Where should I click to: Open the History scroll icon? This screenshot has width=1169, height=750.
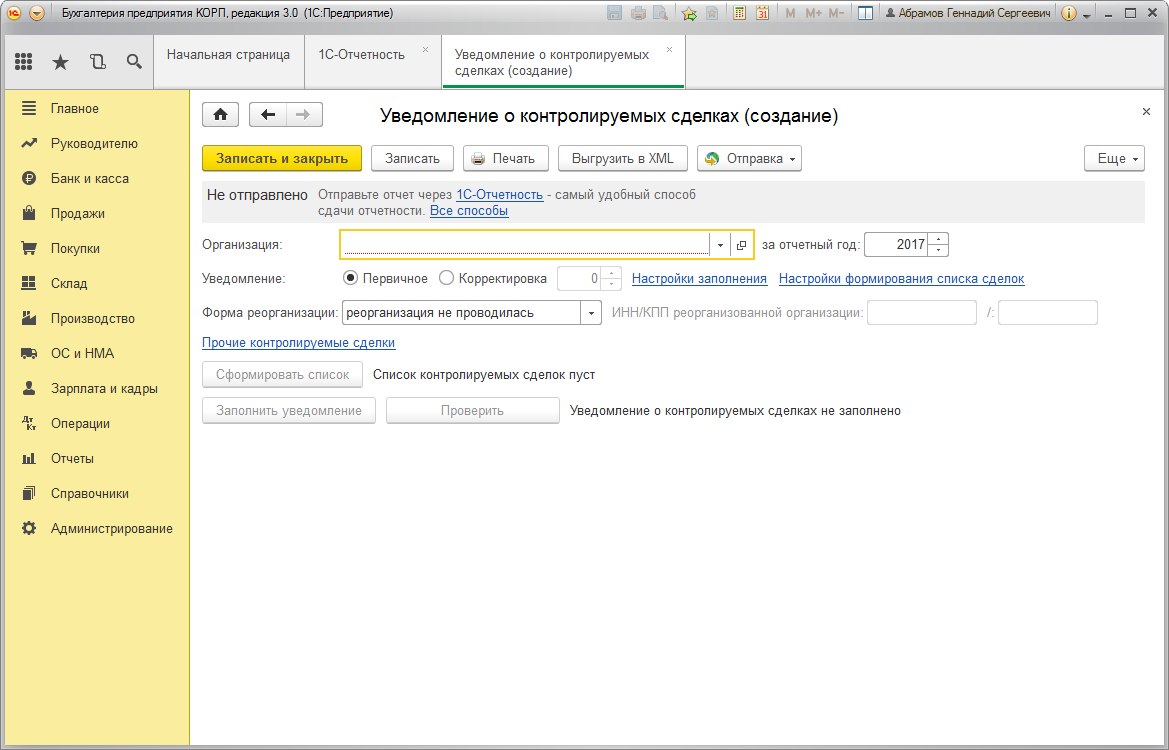[98, 62]
